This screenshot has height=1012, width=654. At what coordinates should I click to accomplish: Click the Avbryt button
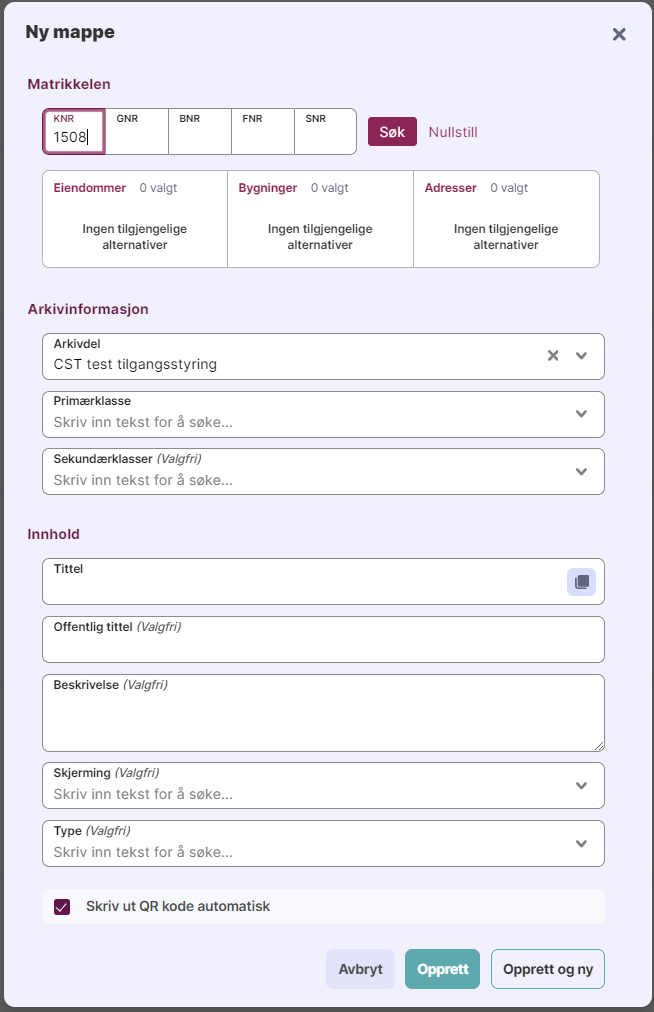click(360, 969)
